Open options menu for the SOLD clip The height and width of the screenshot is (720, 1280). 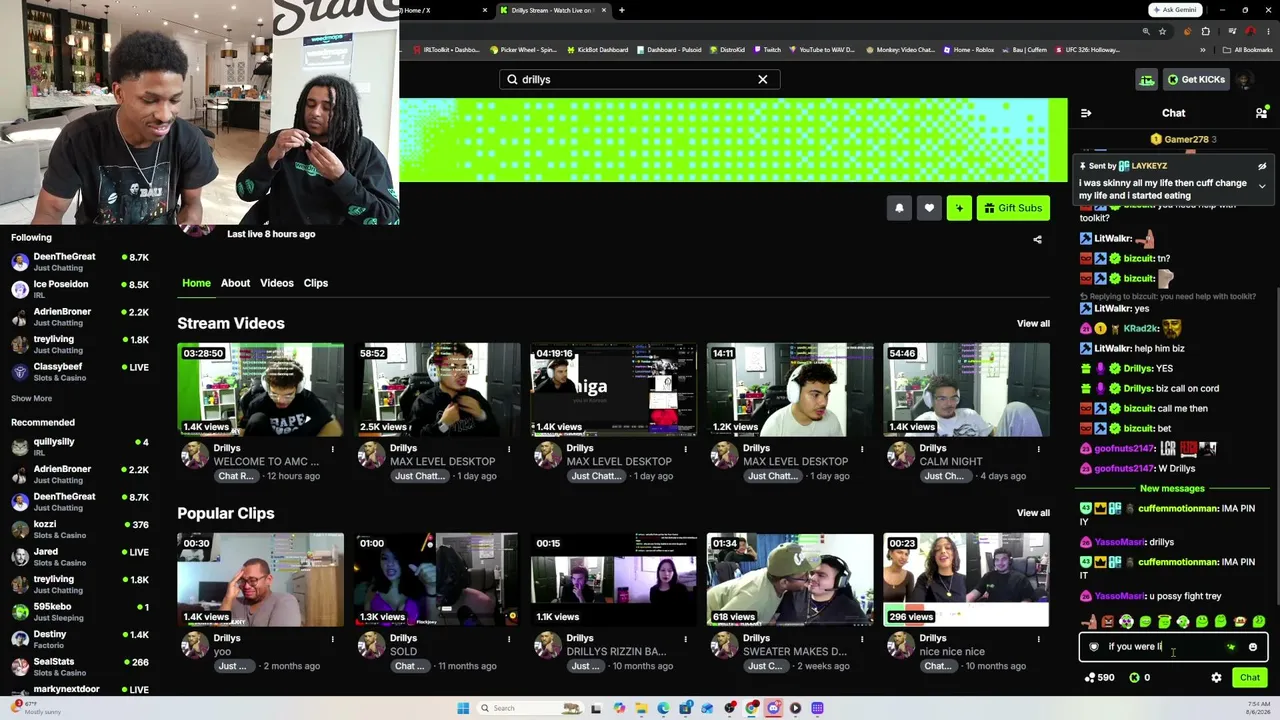click(509, 639)
